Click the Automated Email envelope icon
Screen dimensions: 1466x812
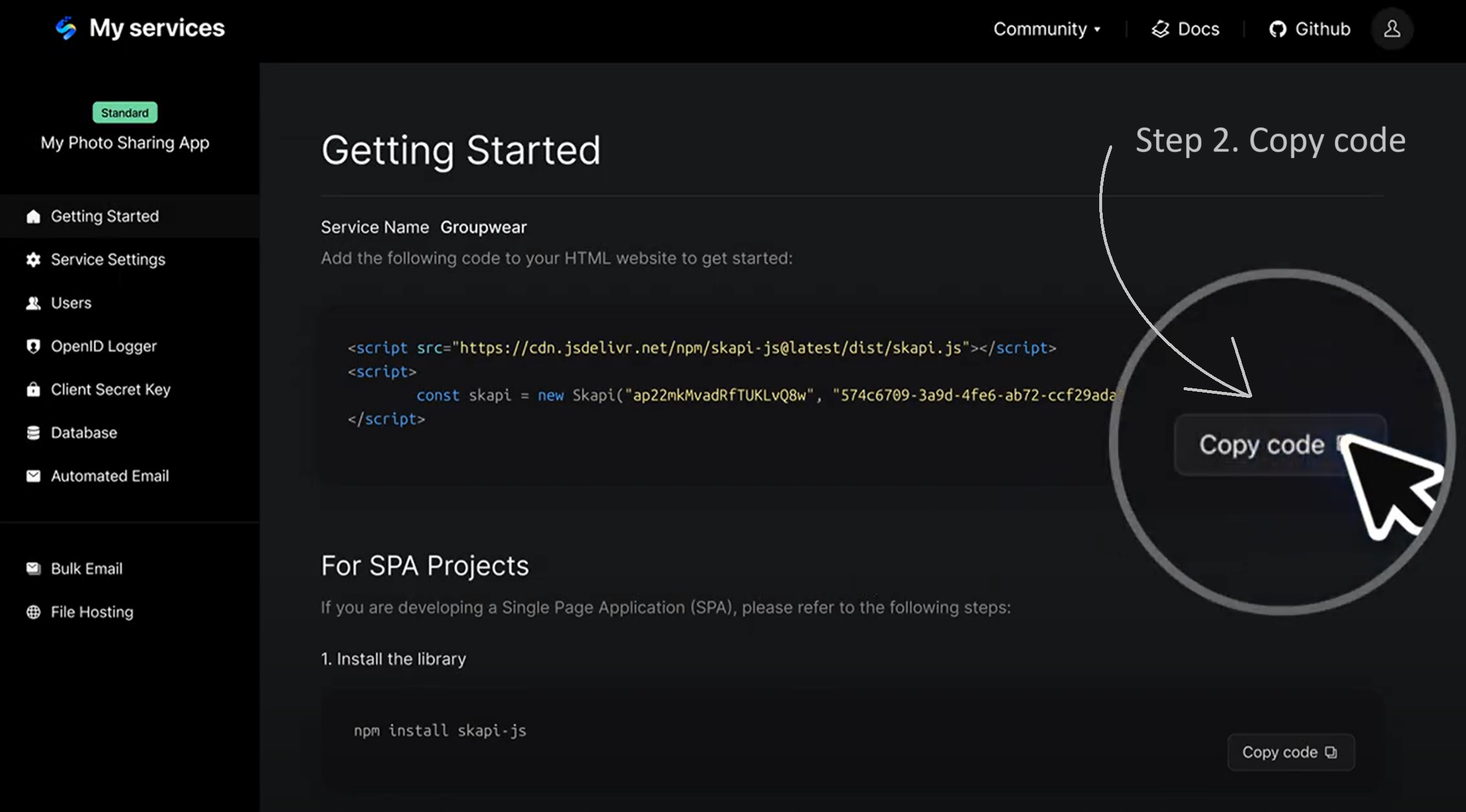33,476
